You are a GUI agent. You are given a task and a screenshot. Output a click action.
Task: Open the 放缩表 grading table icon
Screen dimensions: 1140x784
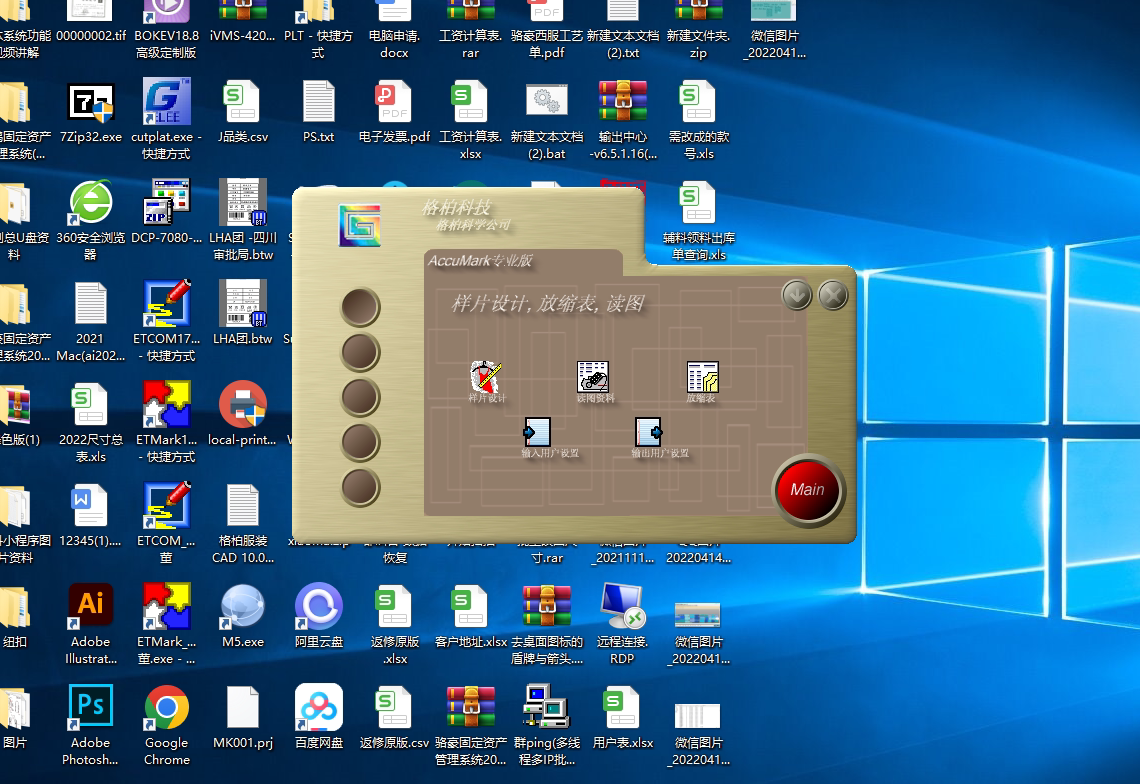(702, 377)
